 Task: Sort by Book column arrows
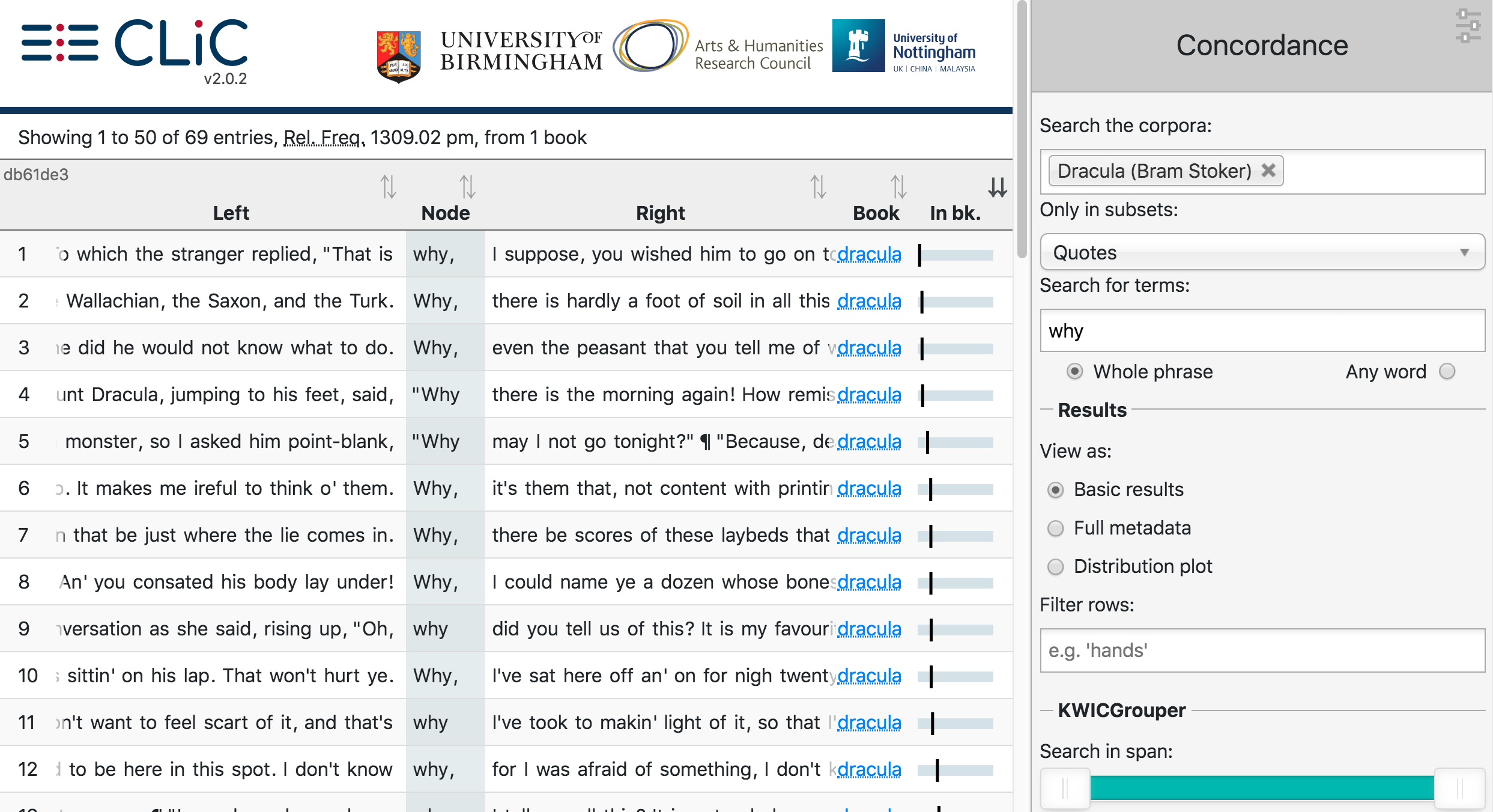click(x=898, y=187)
